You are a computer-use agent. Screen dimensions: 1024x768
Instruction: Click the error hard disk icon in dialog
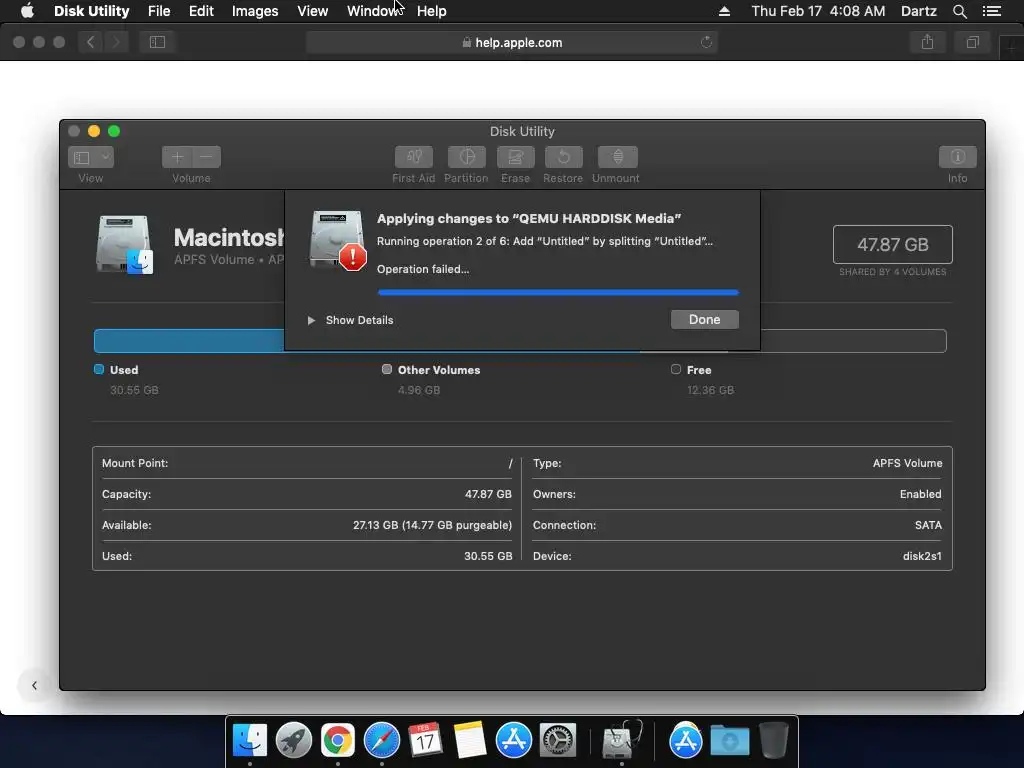(337, 240)
